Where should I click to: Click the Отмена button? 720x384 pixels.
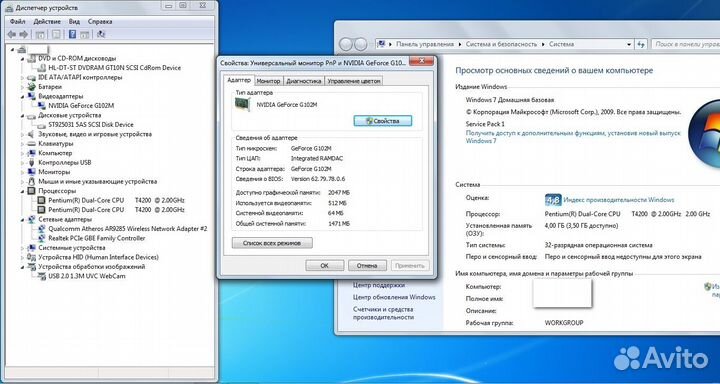tap(367, 265)
